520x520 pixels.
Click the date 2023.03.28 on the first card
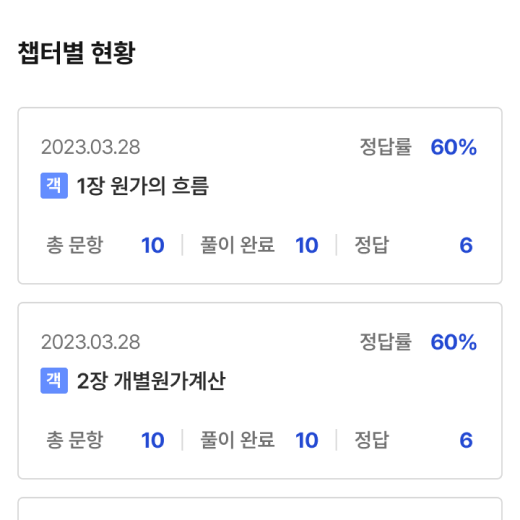[90, 147]
